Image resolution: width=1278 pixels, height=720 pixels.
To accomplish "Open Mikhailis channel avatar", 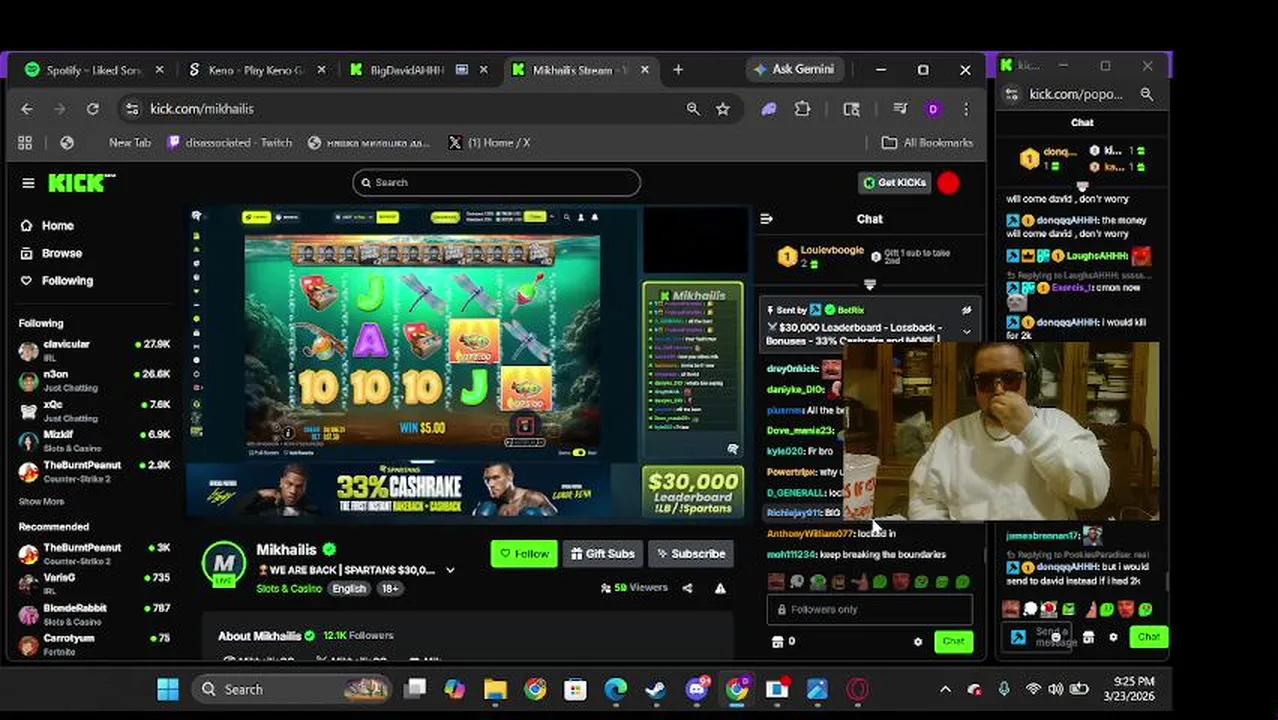I will tap(224, 565).
